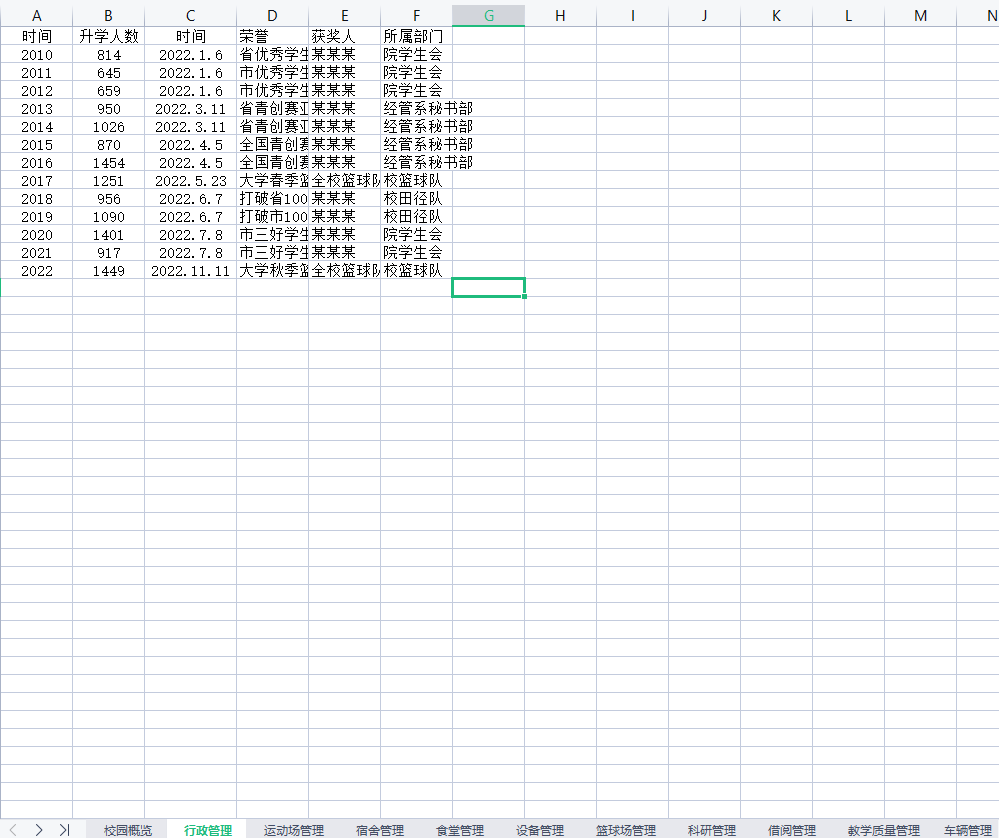Open the 运动场管理 sheet tab
This screenshot has height=838, width=999.
pyautogui.click(x=294, y=830)
